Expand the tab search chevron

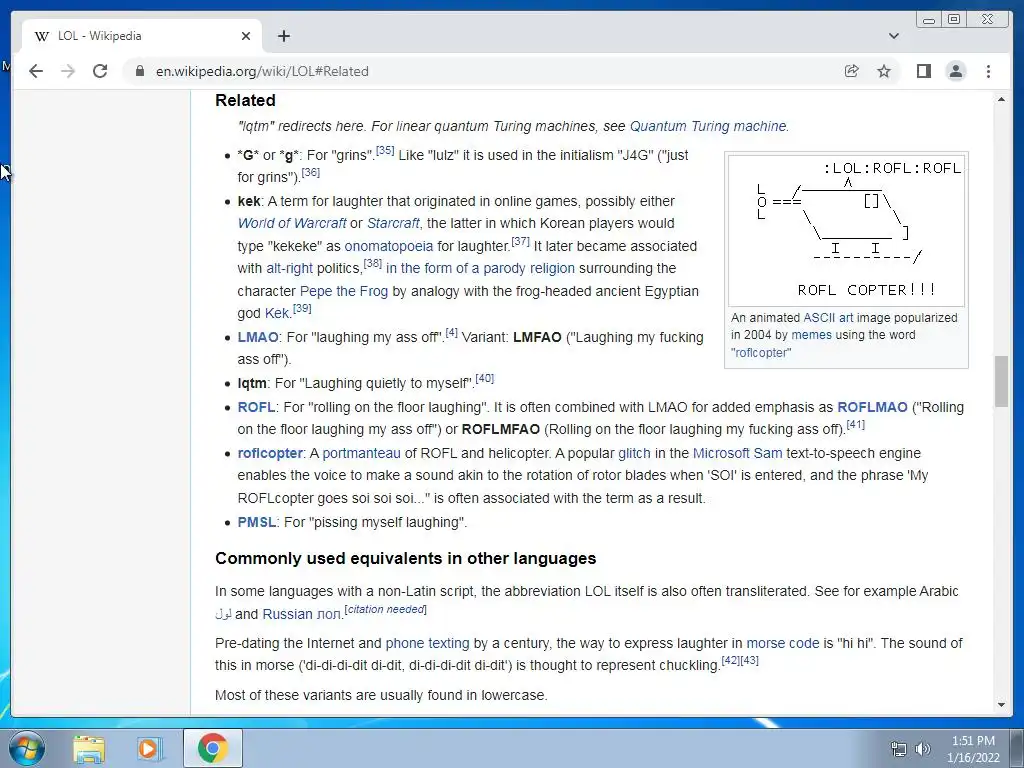893,36
